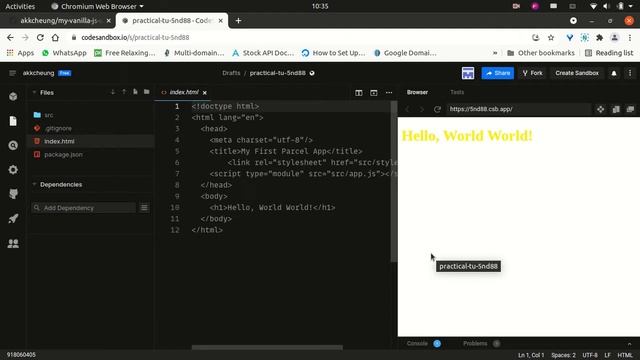Bookmark this page with star icon
This screenshot has height=360, width=640.
pyautogui.click(x=551, y=38)
